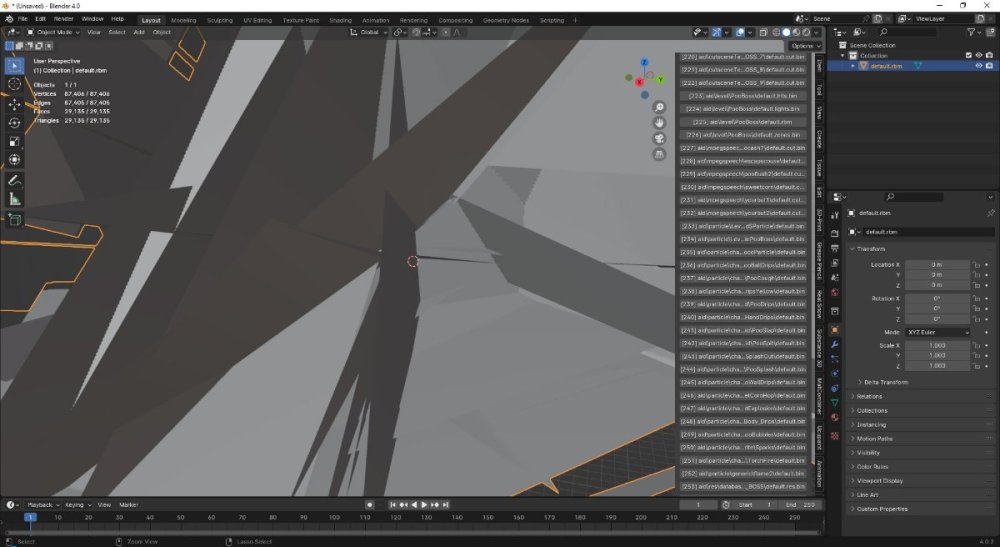
Task: Open the Tool properties tab
Action: (x=834, y=215)
